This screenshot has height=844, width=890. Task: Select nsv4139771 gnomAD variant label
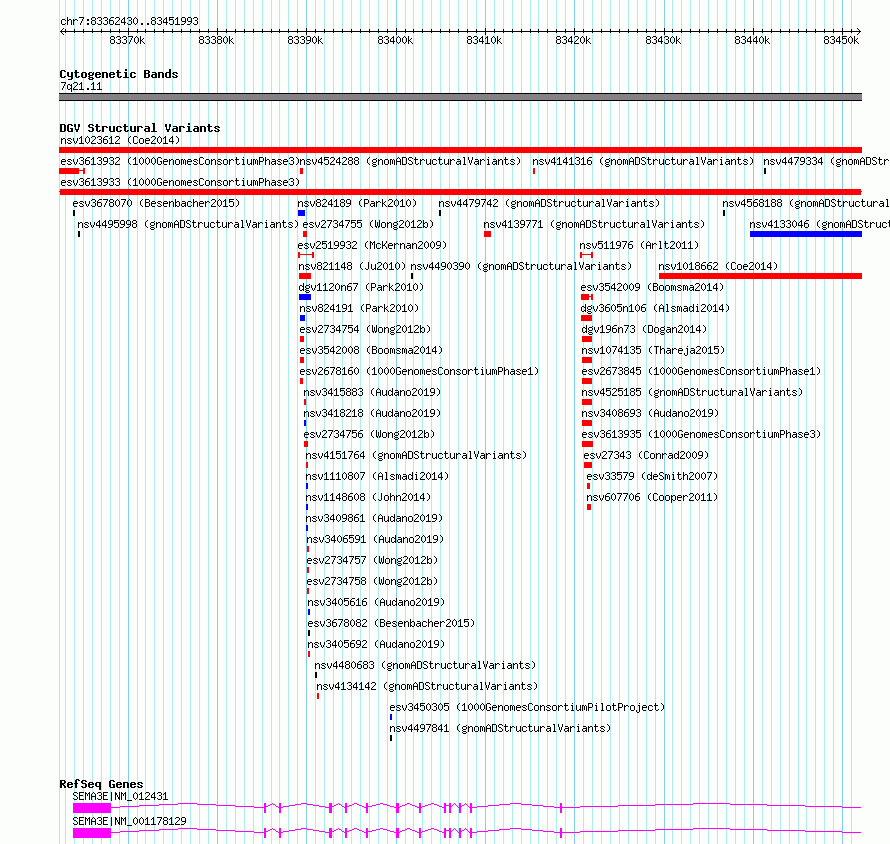point(594,224)
